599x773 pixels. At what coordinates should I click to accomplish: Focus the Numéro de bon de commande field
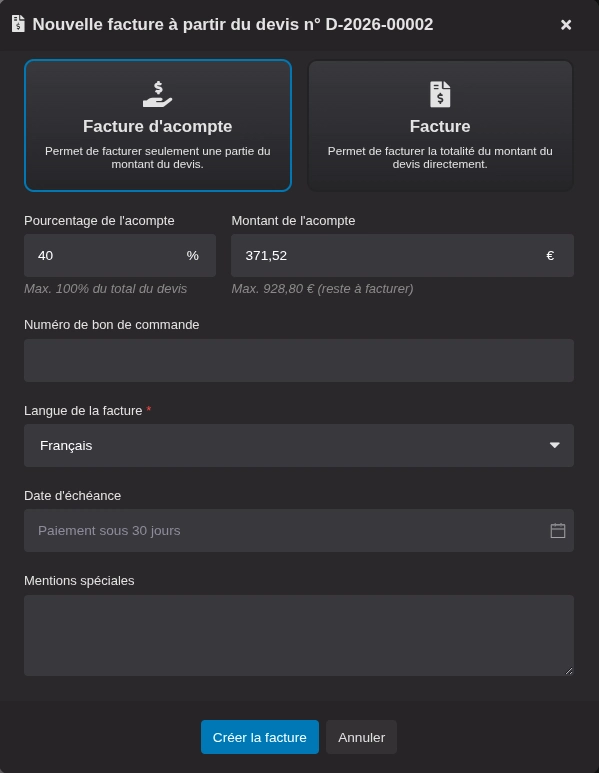pos(299,360)
